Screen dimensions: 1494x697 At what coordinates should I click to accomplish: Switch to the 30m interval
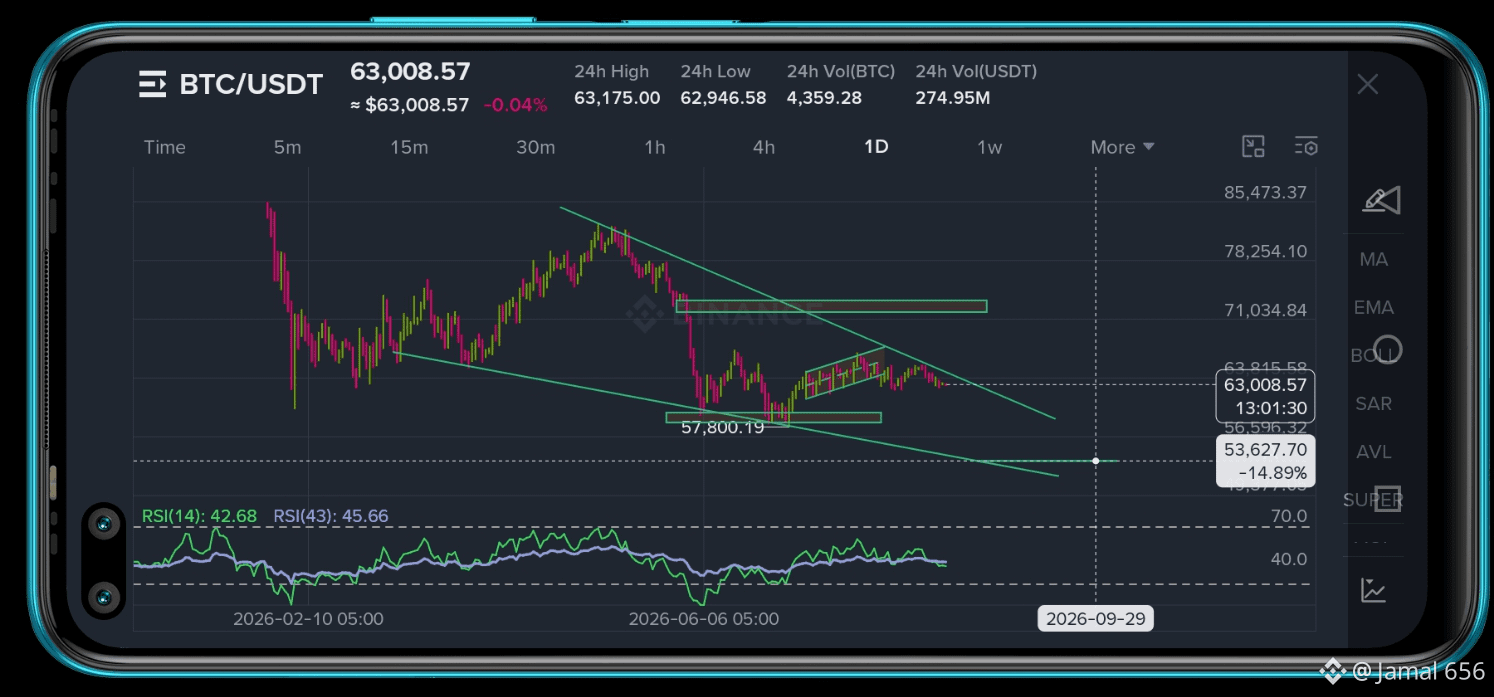[x=536, y=147]
